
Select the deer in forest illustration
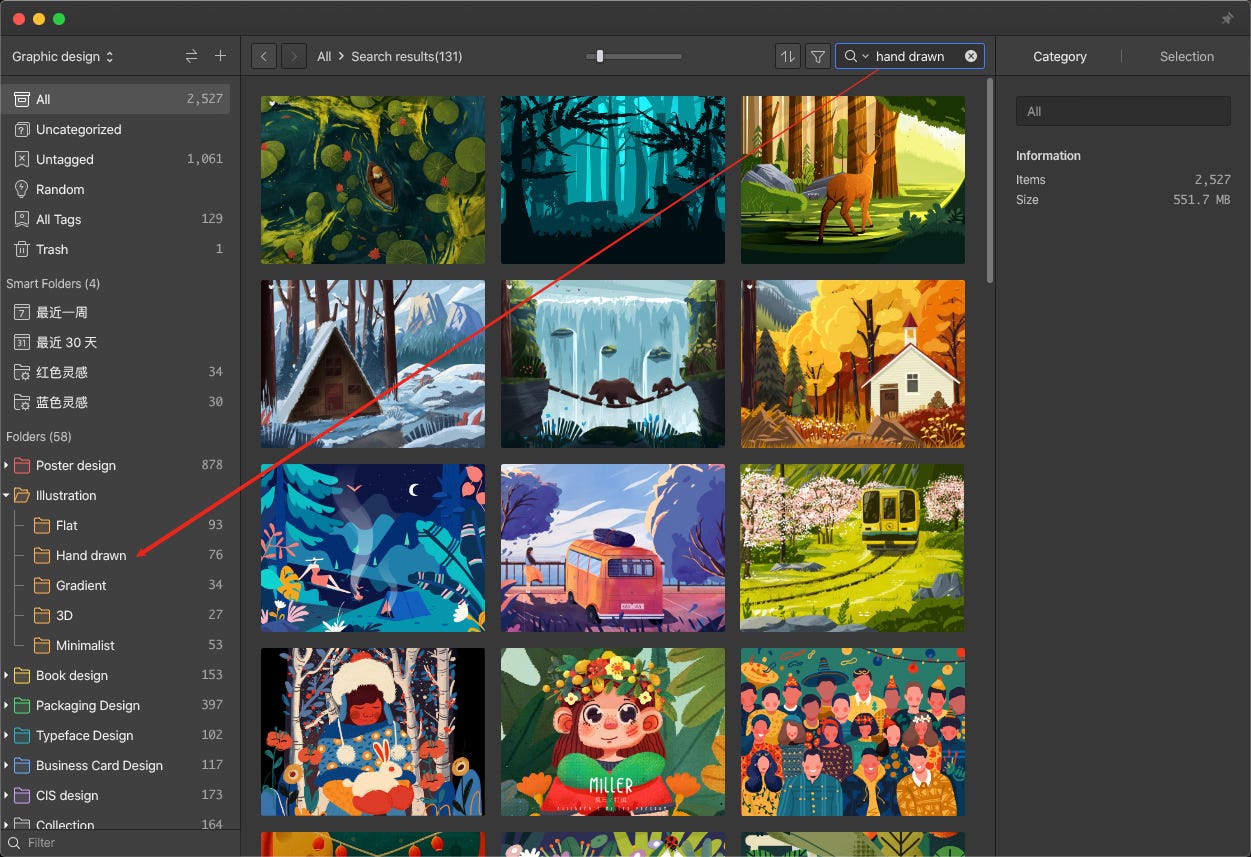tap(853, 180)
